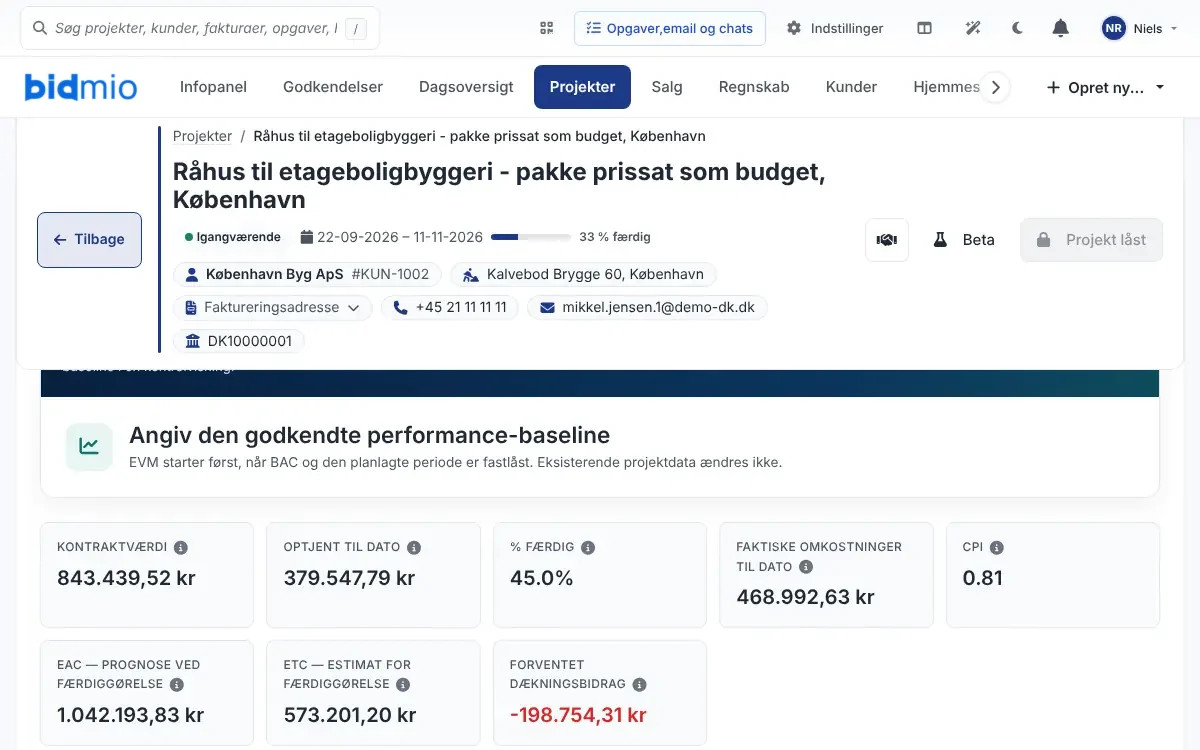Expand the Opret ny dropdown
Viewport: 1200px width, 750px height.
pyautogui.click(x=1105, y=87)
